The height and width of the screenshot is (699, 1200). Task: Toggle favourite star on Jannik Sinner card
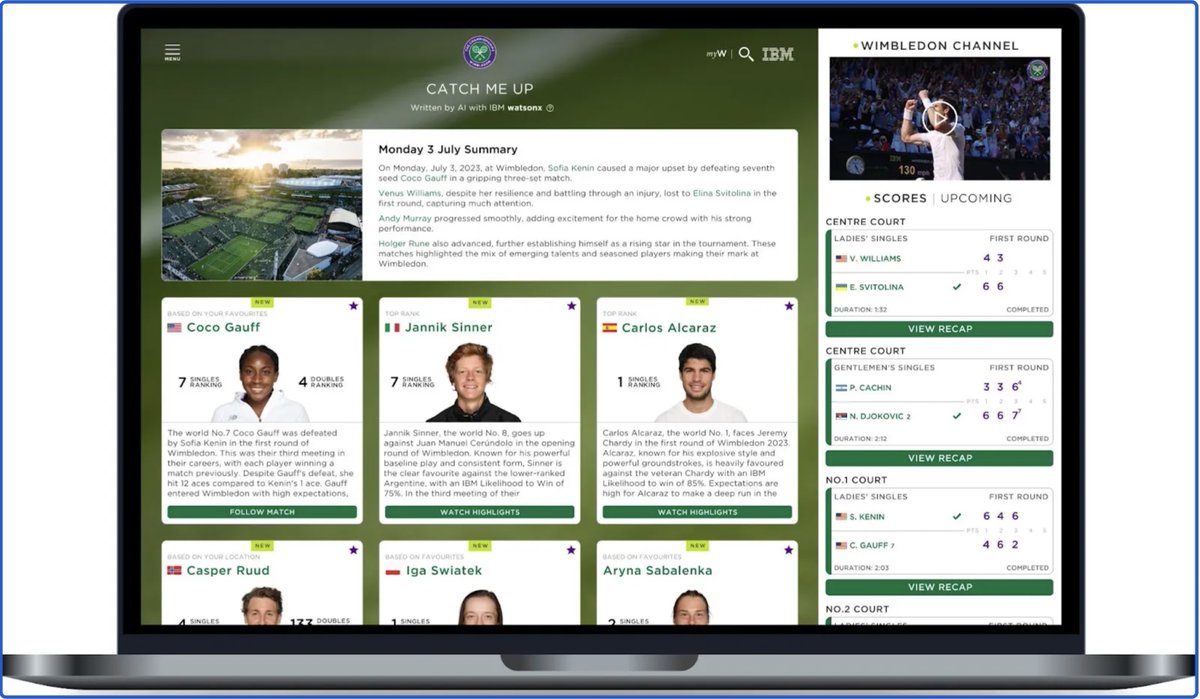pyautogui.click(x=571, y=306)
